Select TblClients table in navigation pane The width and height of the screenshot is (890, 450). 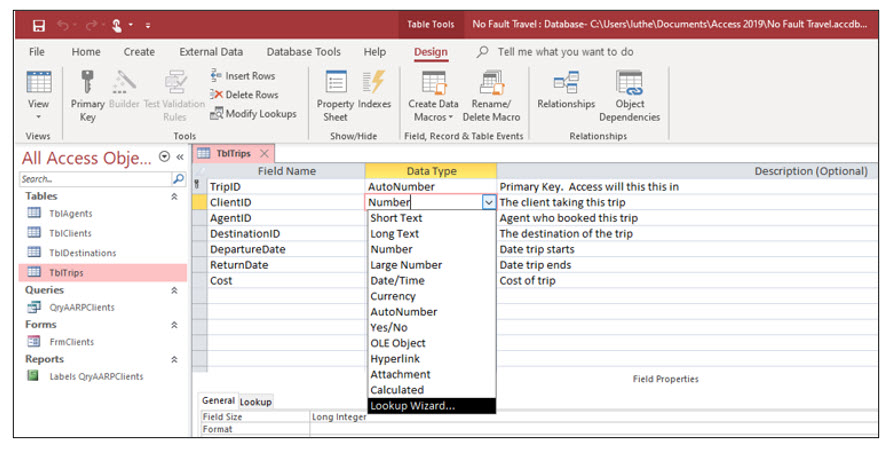(x=70, y=233)
